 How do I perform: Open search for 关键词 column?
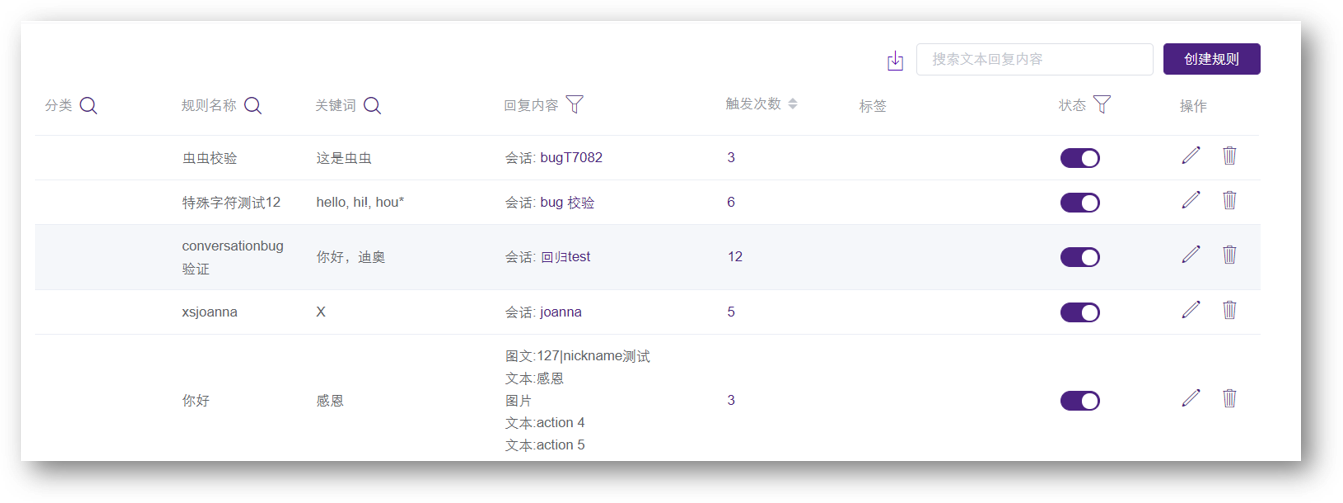click(x=372, y=105)
